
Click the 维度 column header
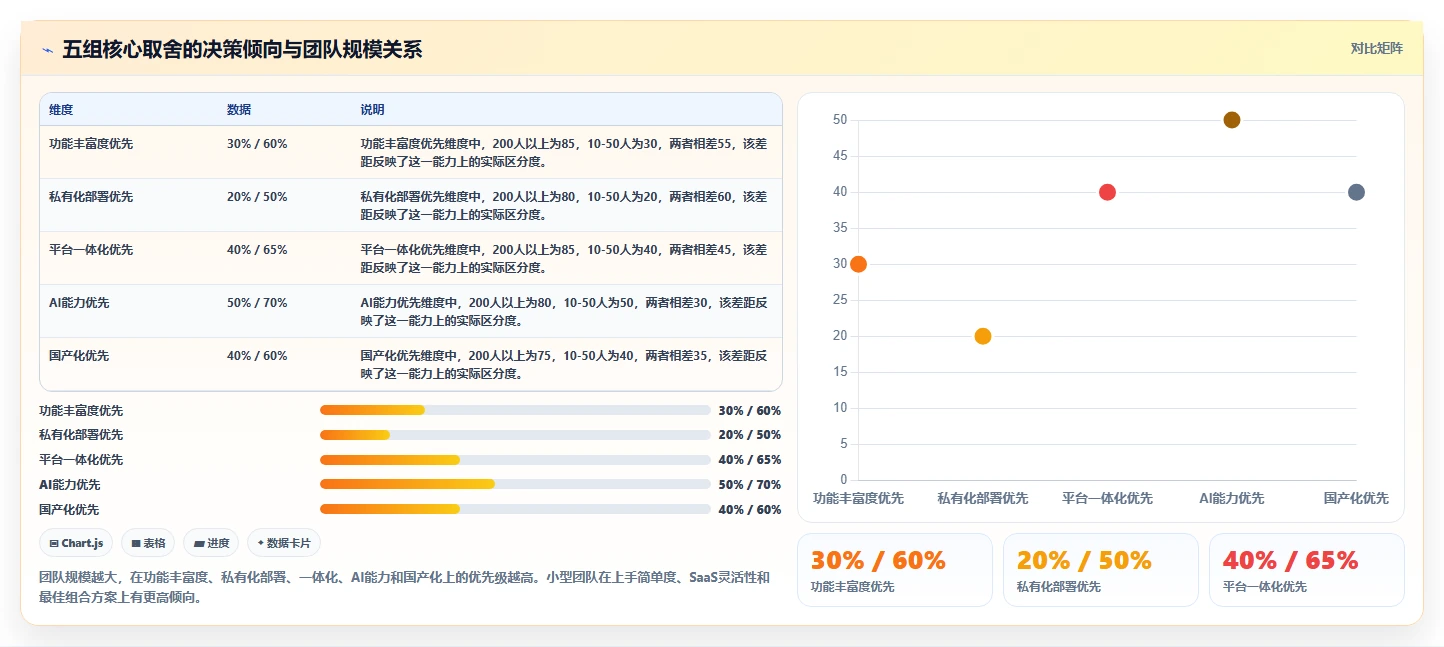(61, 110)
